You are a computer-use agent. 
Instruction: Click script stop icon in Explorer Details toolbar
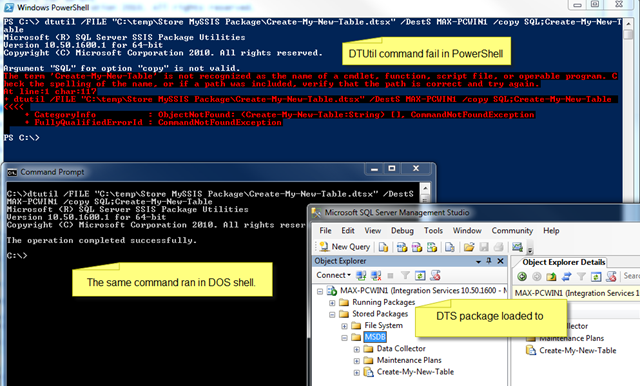tap(611, 277)
